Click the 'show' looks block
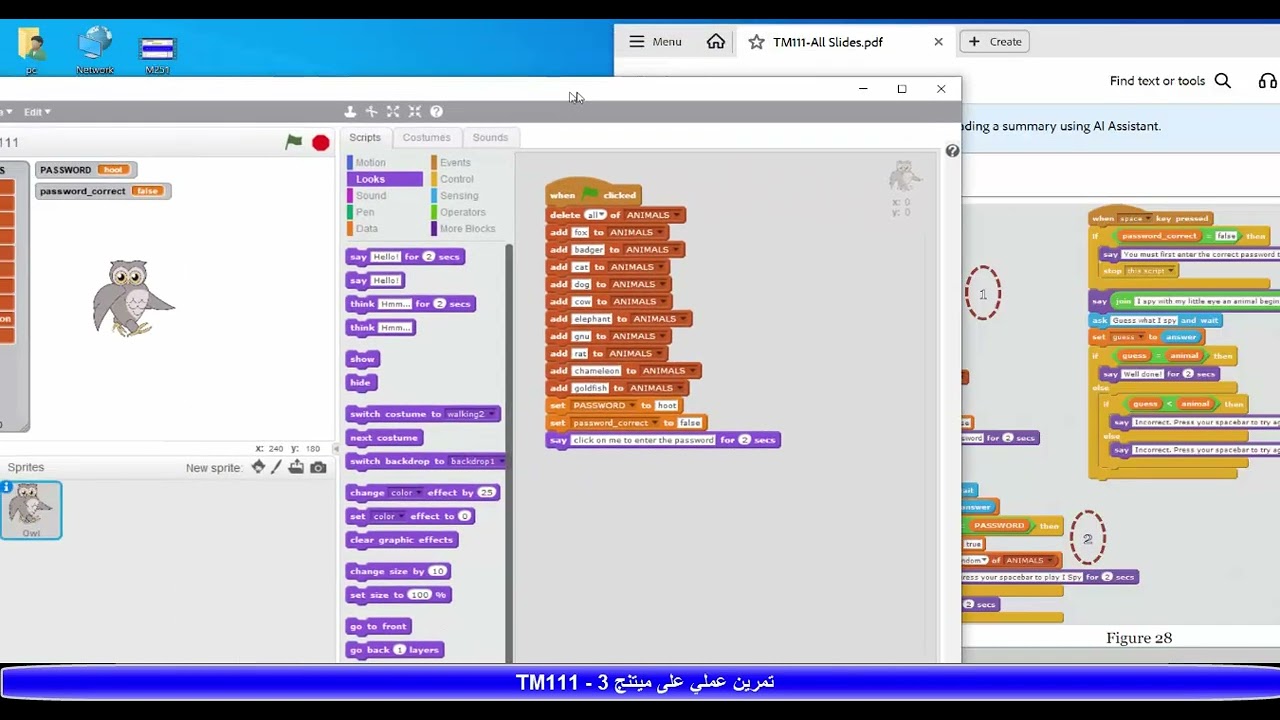This screenshot has height=720, width=1280. click(363, 359)
